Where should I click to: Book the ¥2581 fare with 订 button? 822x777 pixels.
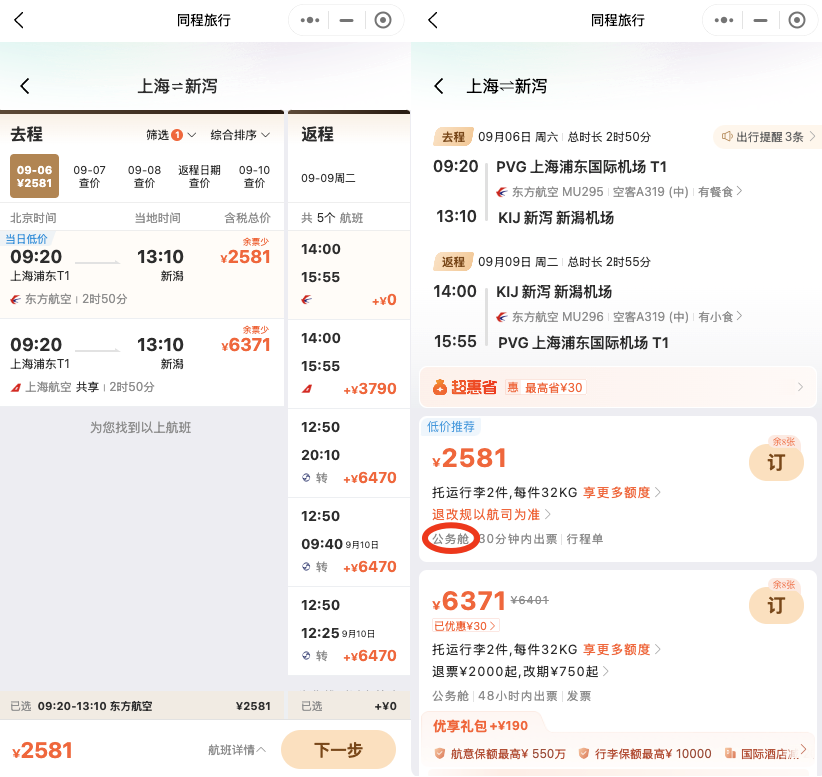point(776,462)
